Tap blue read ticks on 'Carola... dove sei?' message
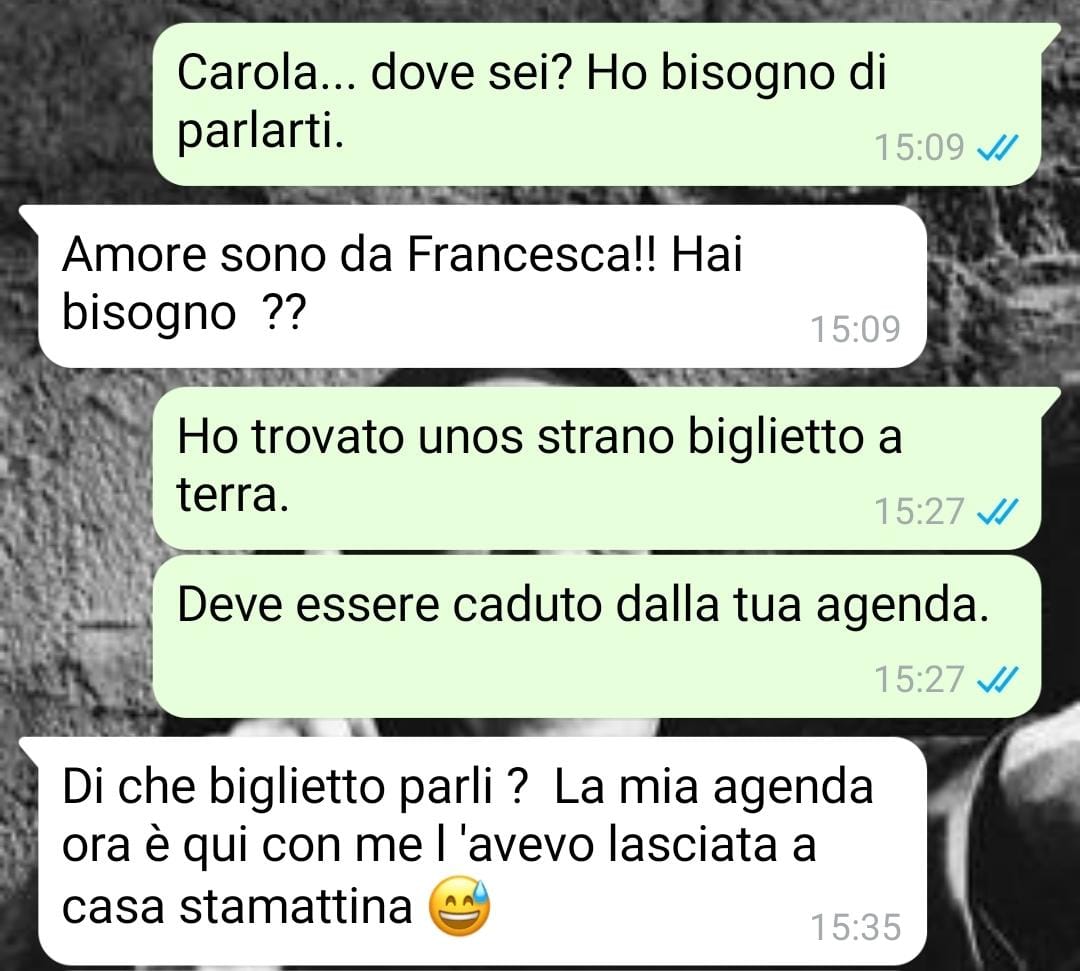 click(997, 147)
